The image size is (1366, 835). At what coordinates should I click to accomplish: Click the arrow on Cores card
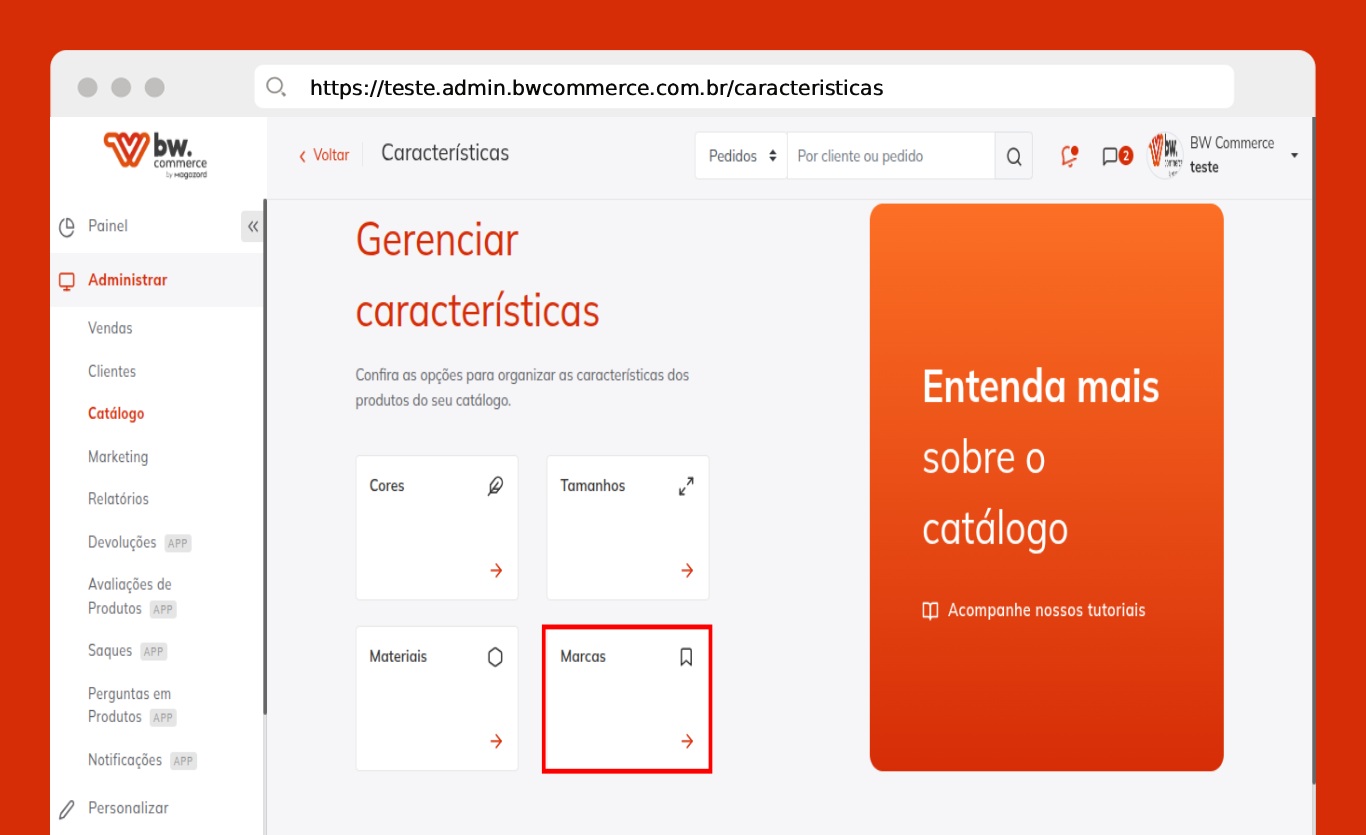(x=496, y=570)
